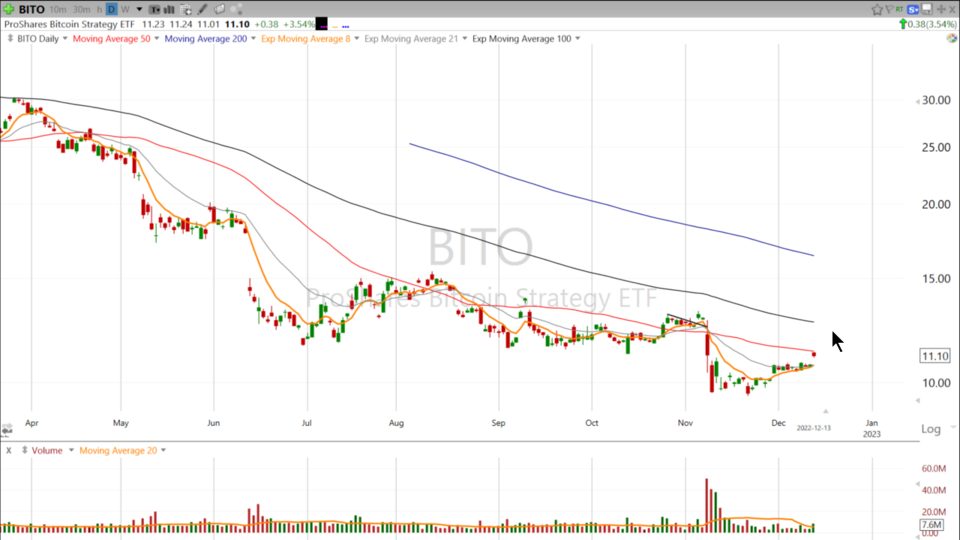The height and width of the screenshot is (540, 960).
Task: Click the green plus add symbol icon
Action: coord(8,9)
